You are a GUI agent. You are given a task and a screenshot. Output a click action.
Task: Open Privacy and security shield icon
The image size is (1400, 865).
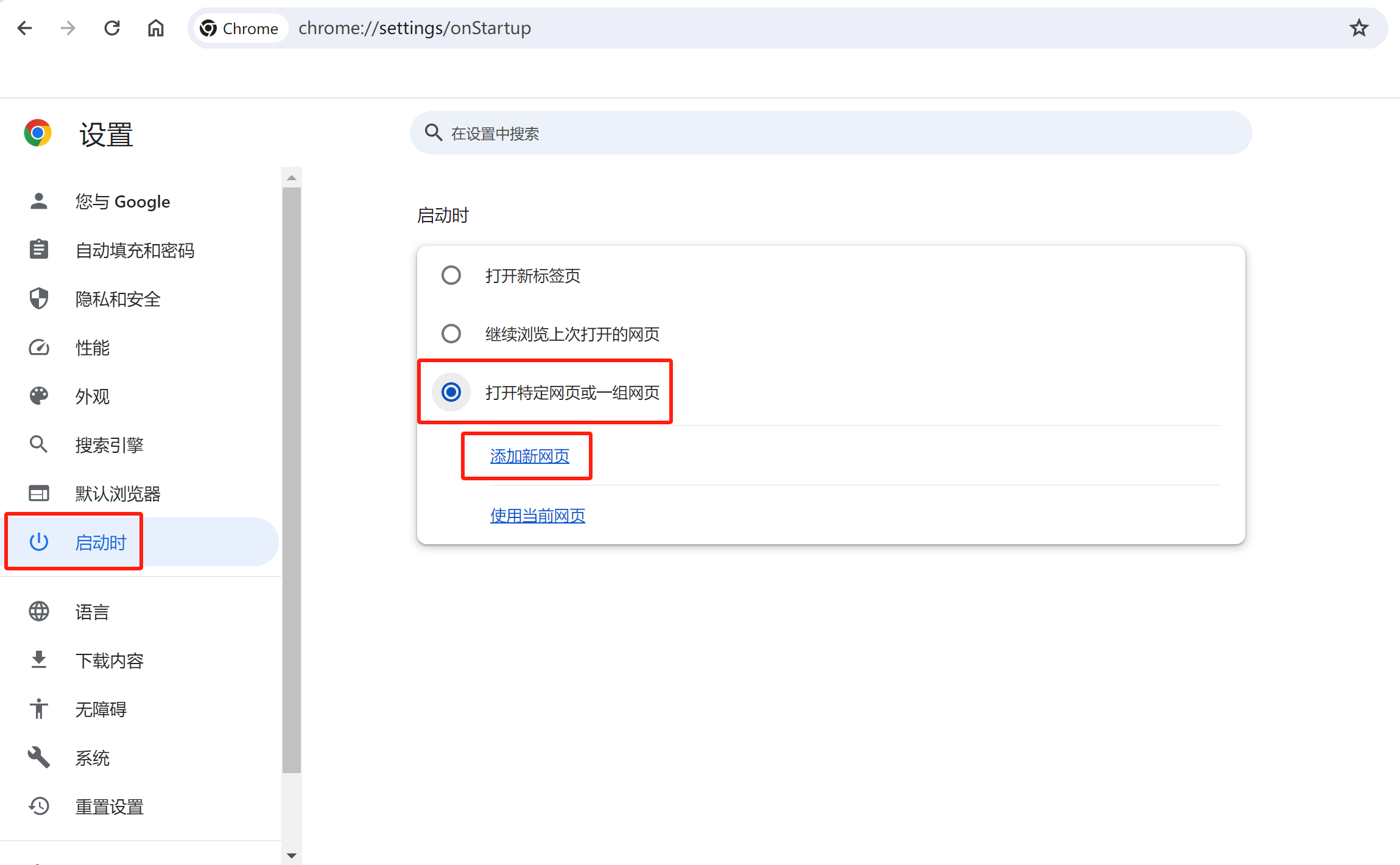click(x=39, y=299)
